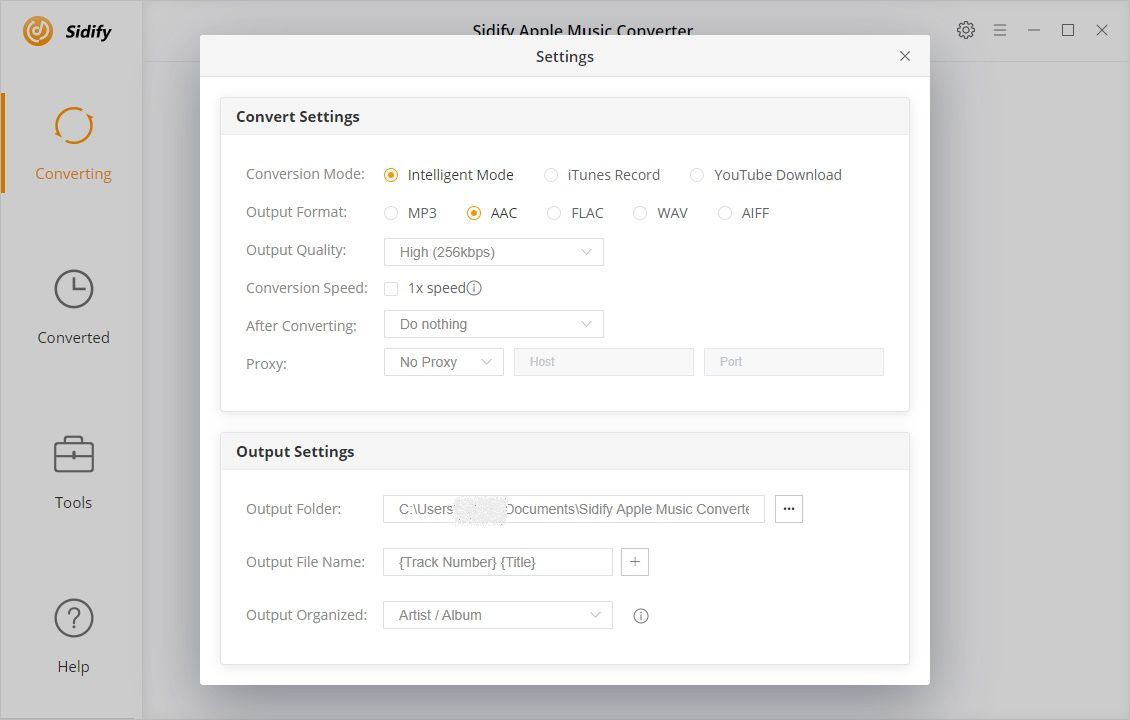Choose FLAC output format
Viewport: 1130px width, 720px height.
tap(553, 213)
